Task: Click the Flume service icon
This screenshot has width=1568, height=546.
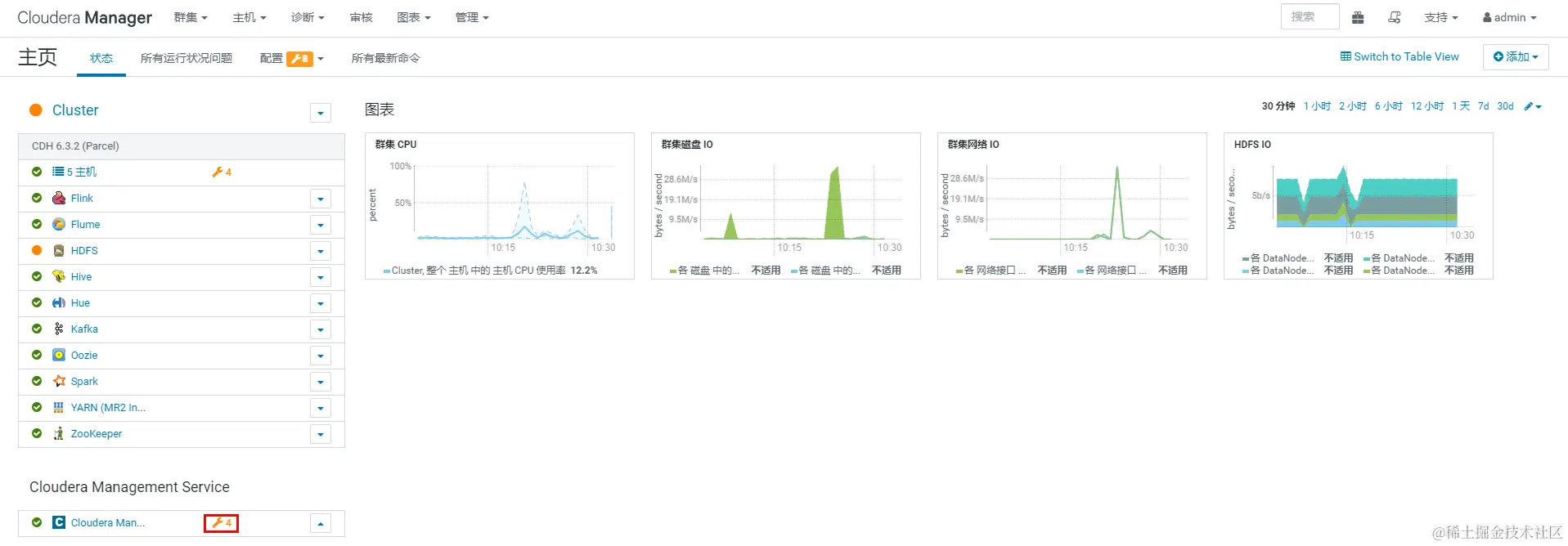Action: (x=59, y=224)
